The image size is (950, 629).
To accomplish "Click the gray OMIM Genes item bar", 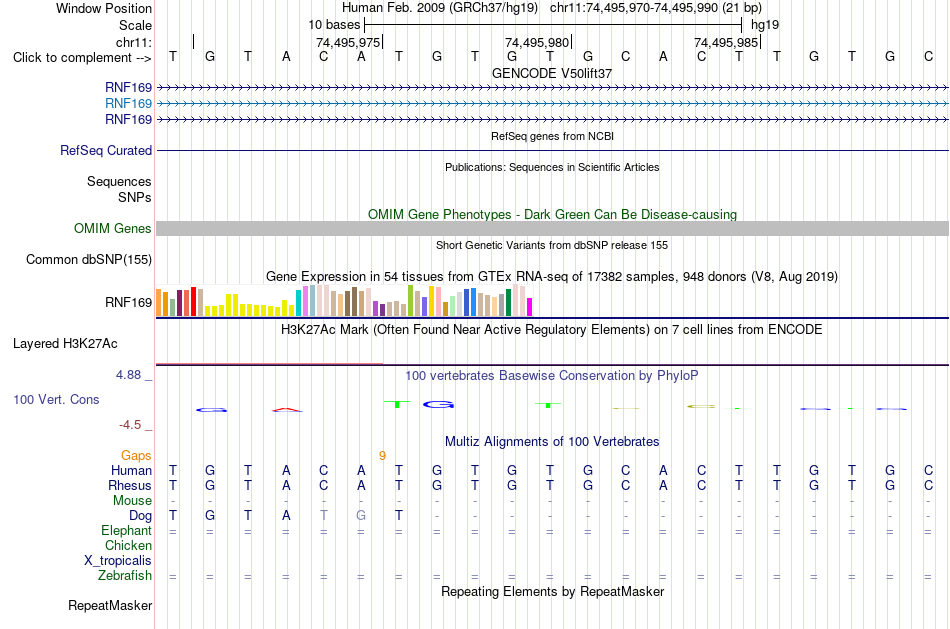I will click(553, 228).
